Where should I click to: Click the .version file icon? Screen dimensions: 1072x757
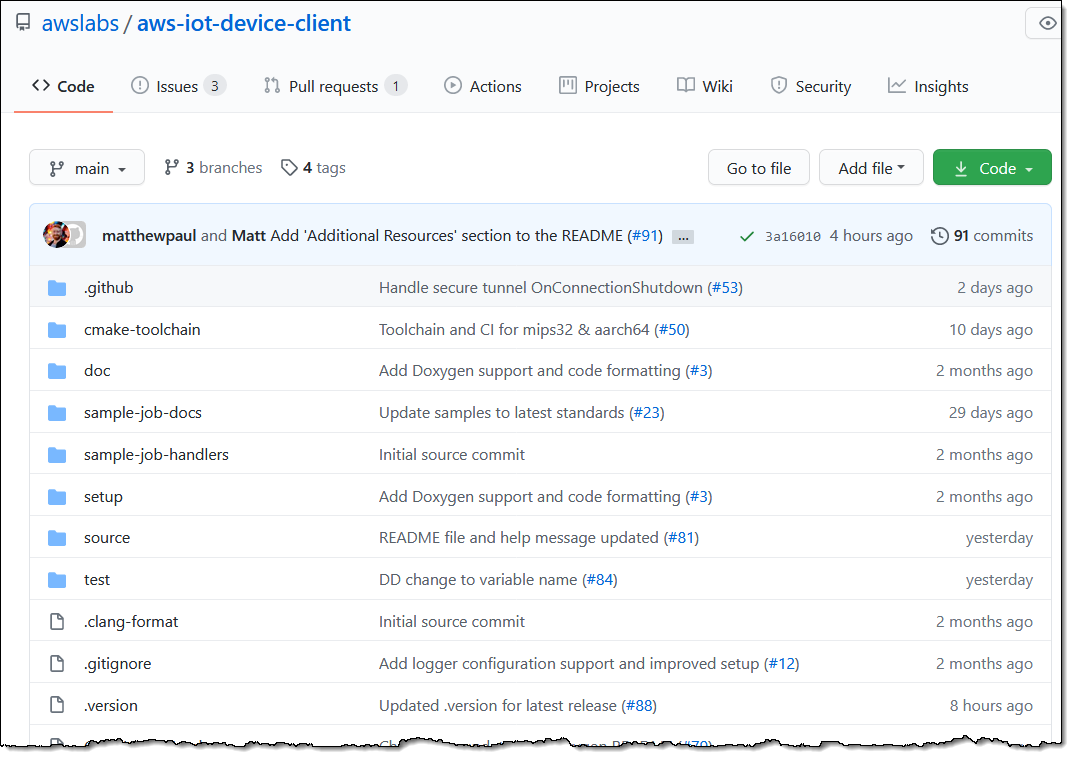[57, 705]
